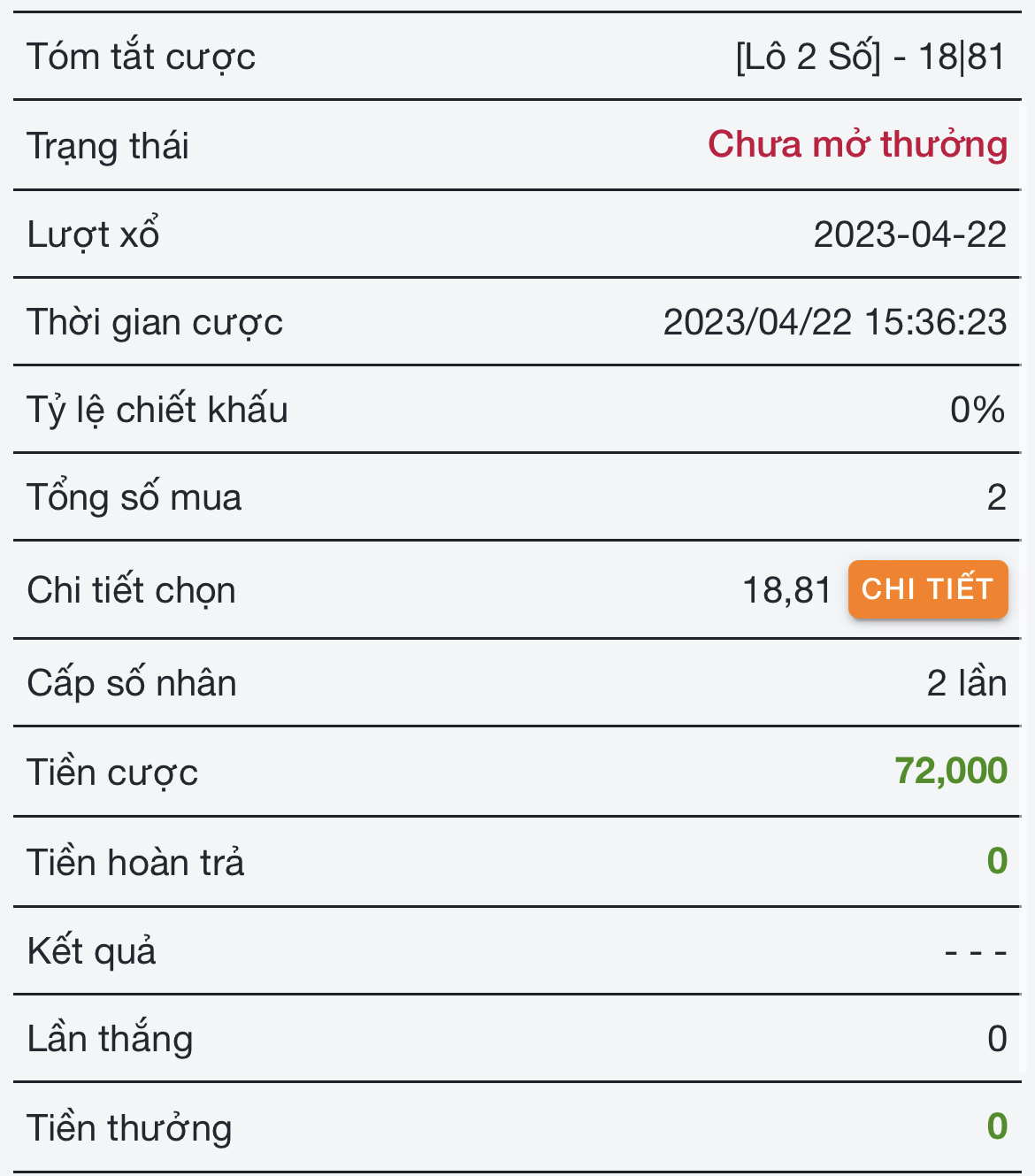This screenshot has height=1176, width=1035.
Task: Click the green 72,000 bet amount
Action: point(950,772)
